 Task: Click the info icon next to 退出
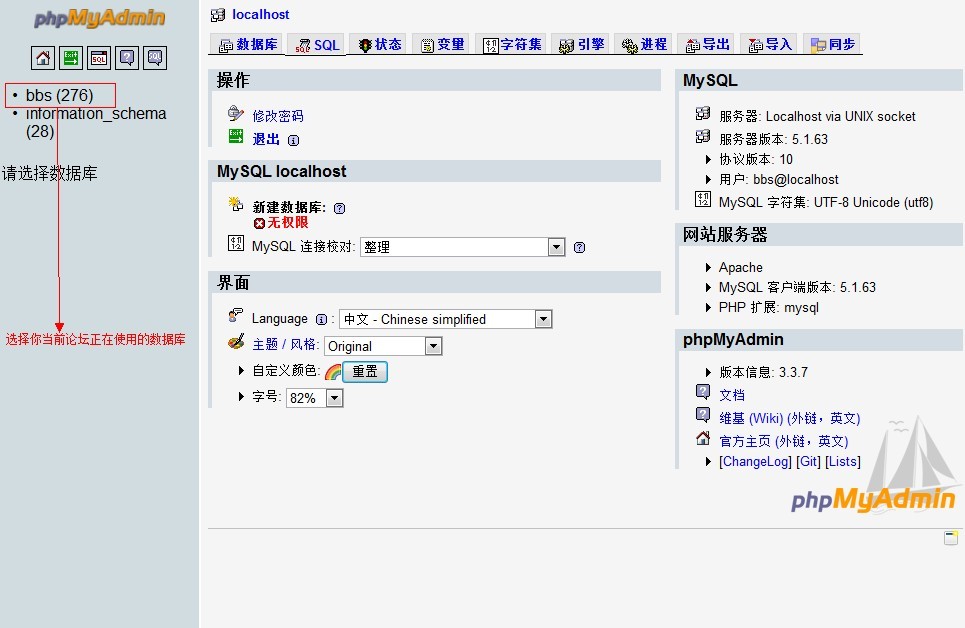click(294, 140)
